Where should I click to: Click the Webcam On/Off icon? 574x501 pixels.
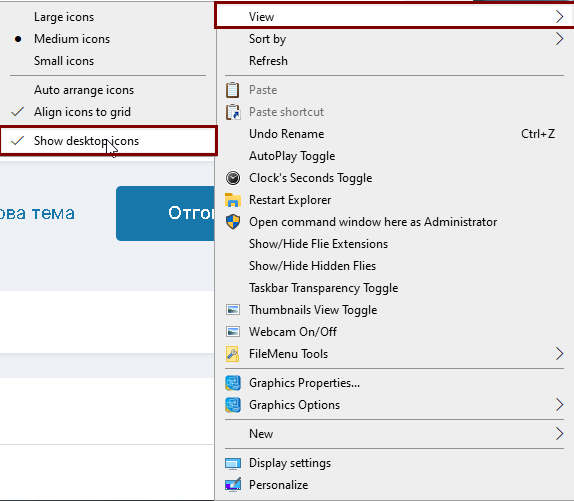233,332
